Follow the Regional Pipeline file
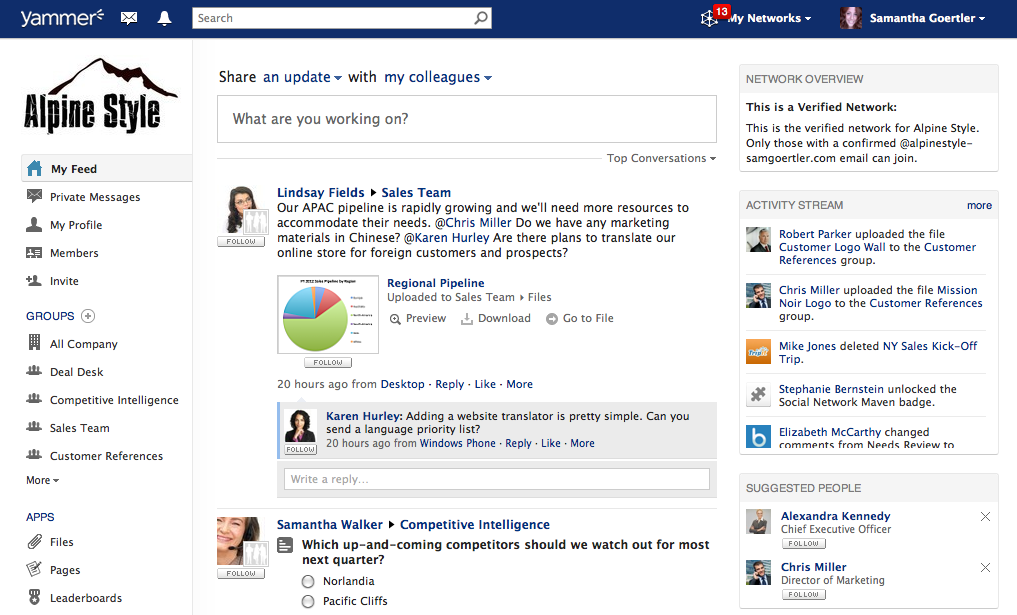 tap(328, 363)
